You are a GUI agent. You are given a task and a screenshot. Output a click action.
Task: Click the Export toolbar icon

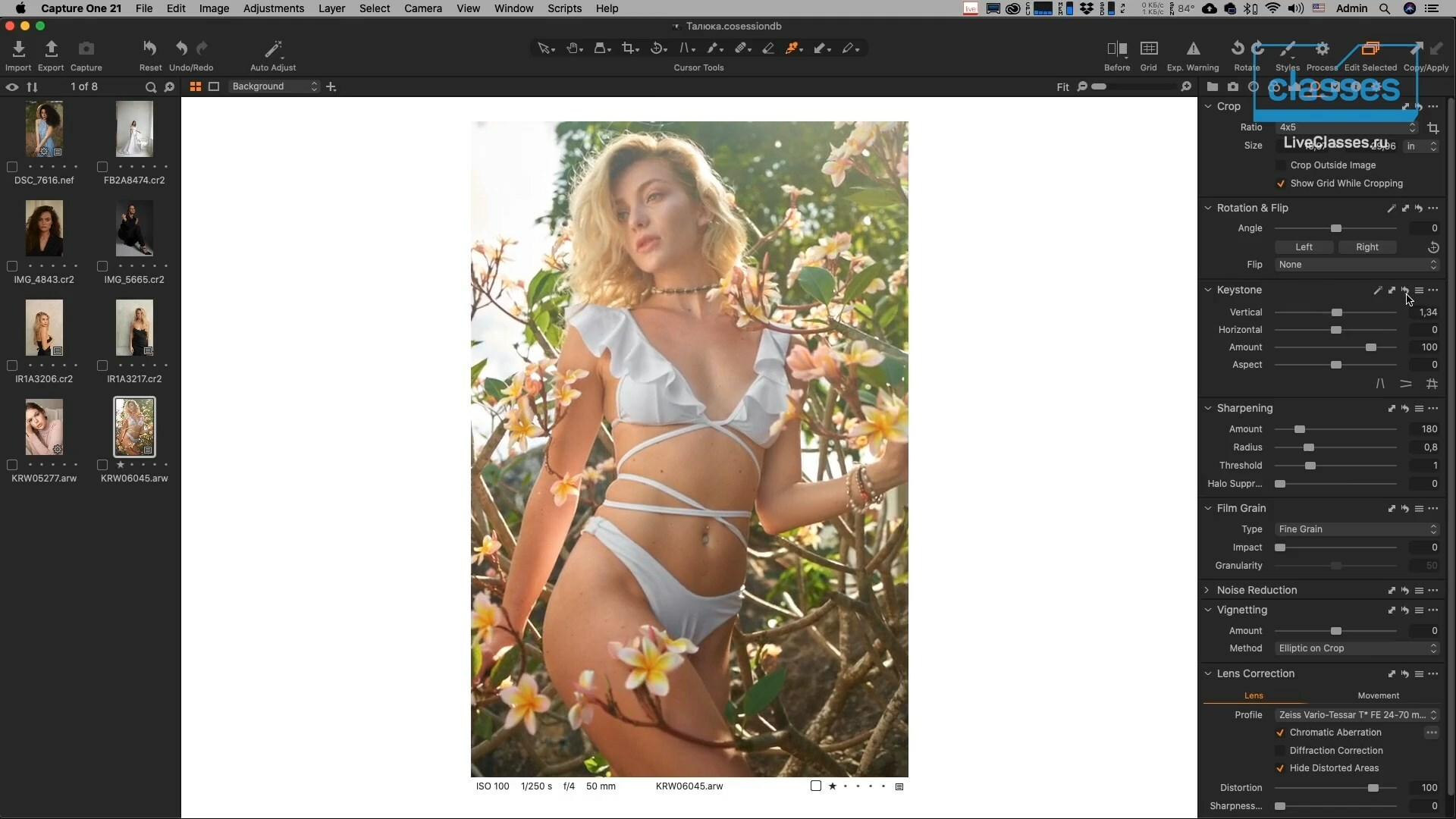click(51, 49)
